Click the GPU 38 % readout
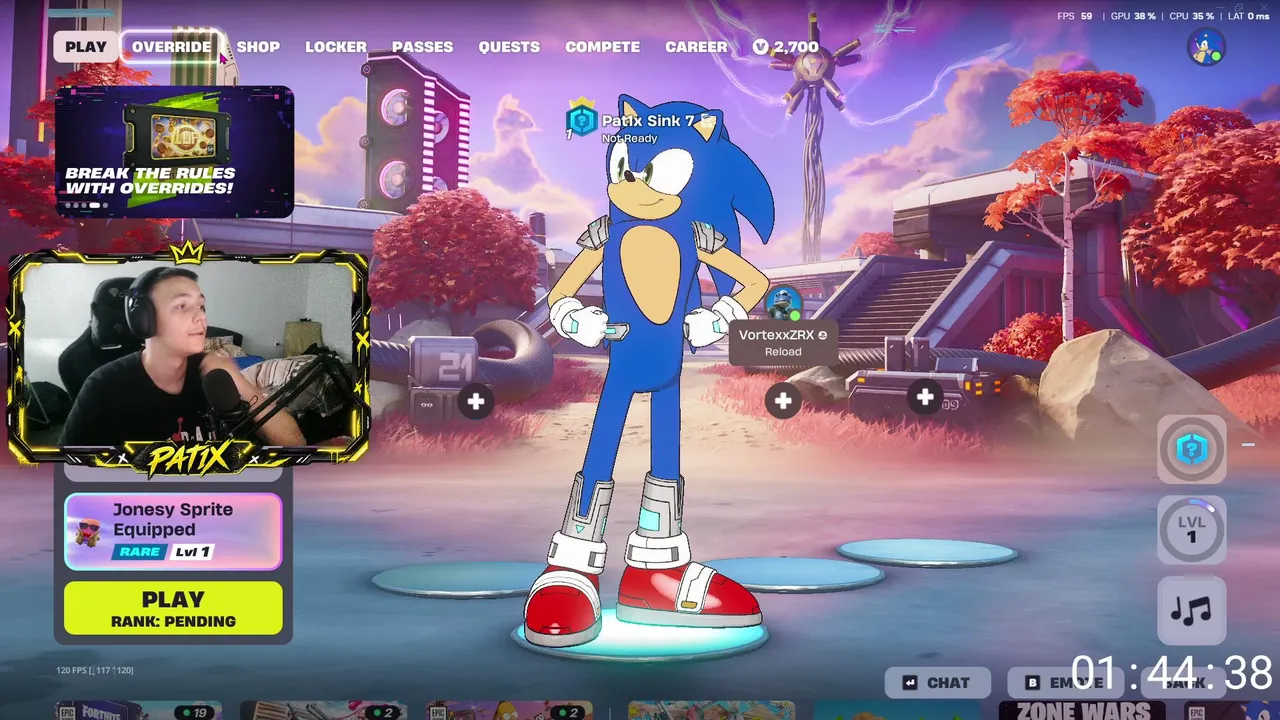The width and height of the screenshot is (1280, 720). [x=1133, y=16]
